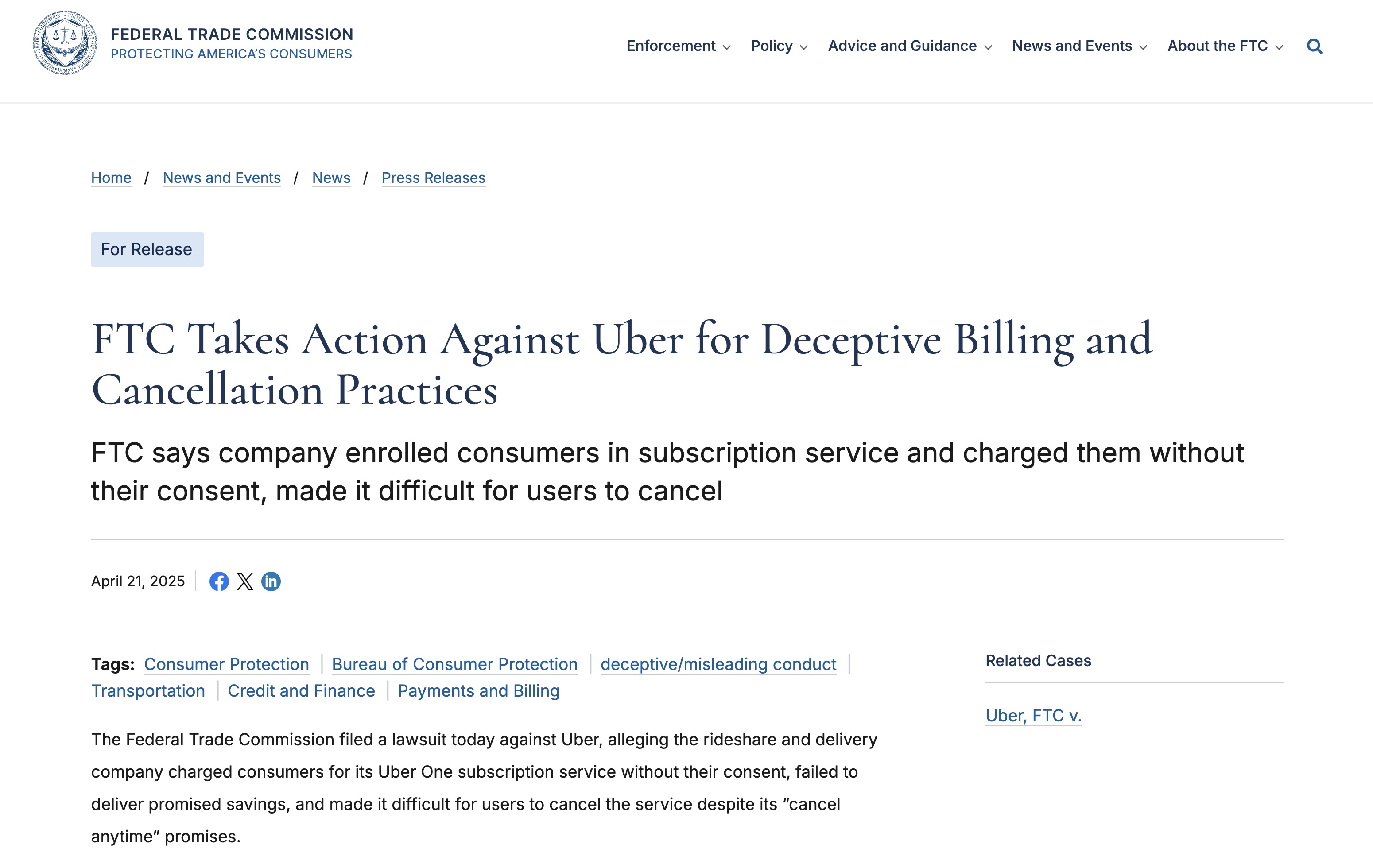Open News and Events nav menu

pyautogui.click(x=1079, y=46)
